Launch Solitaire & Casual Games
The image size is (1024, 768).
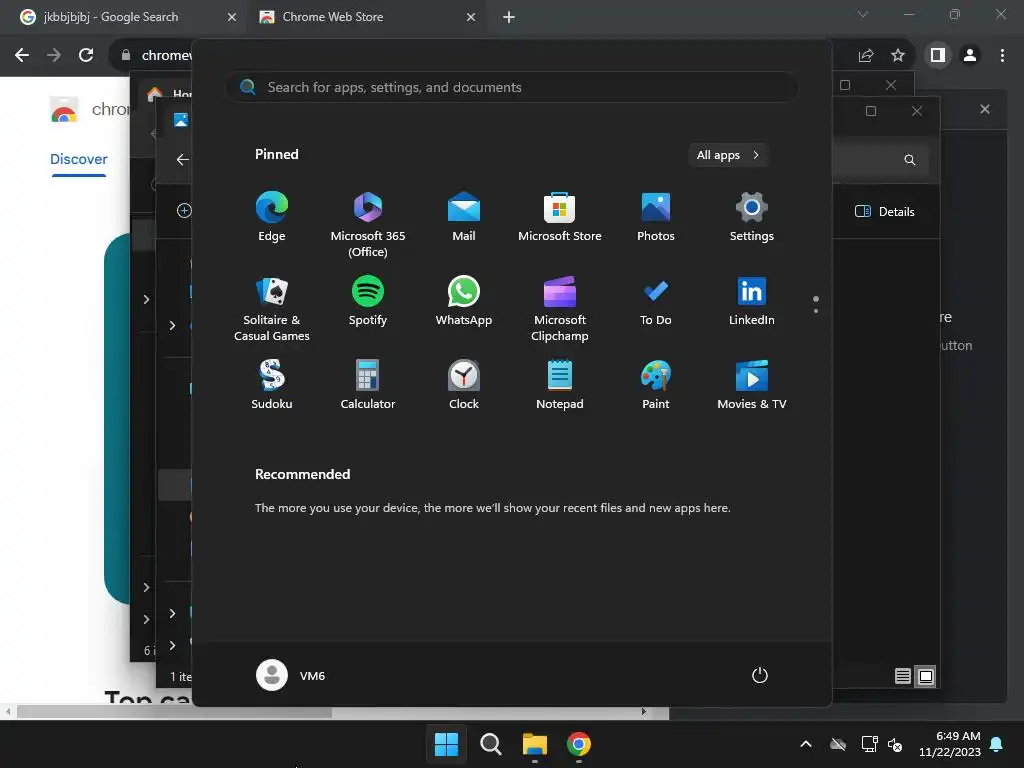[272, 309]
